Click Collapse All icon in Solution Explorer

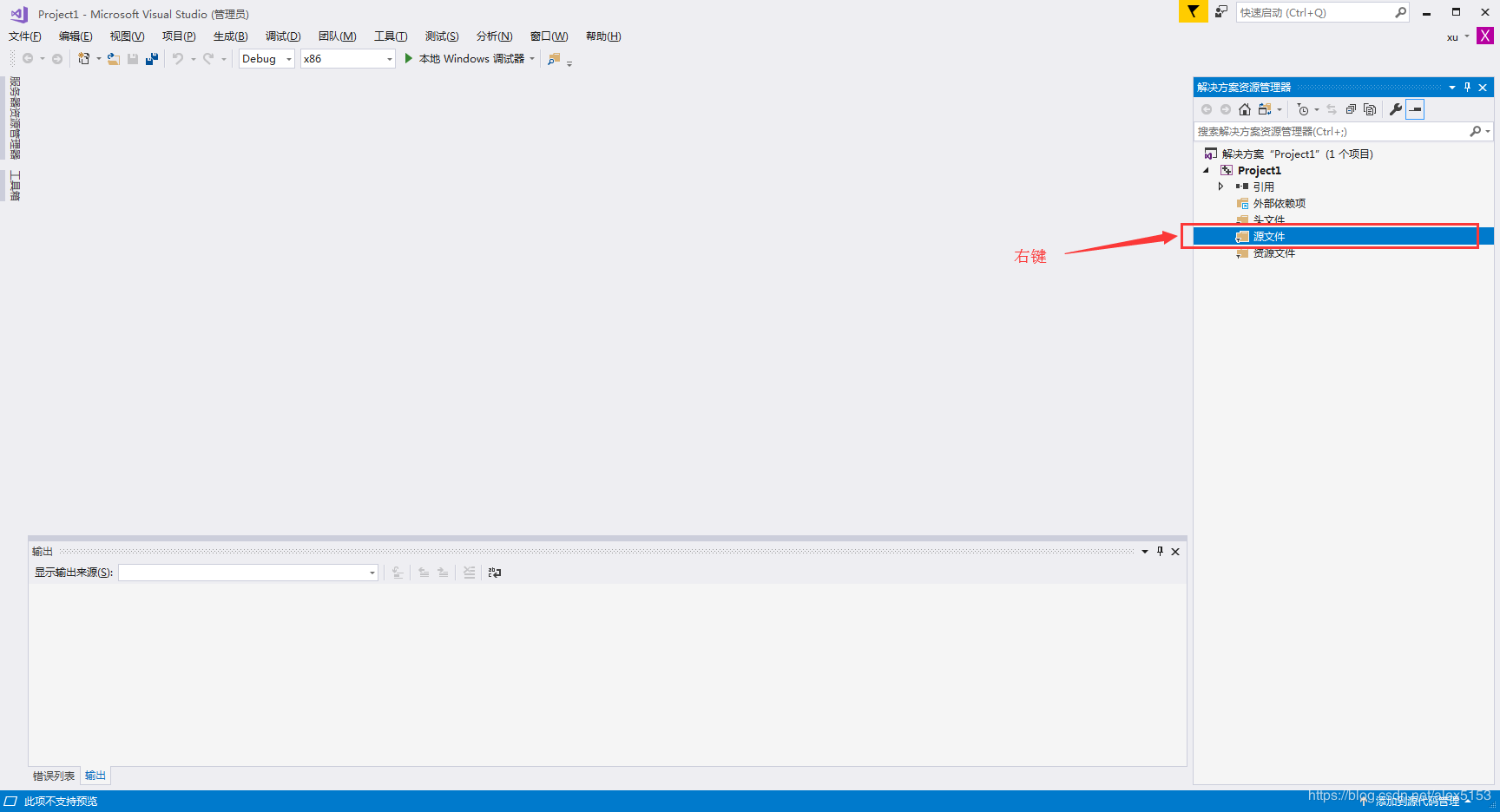(x=1351, y=109)
